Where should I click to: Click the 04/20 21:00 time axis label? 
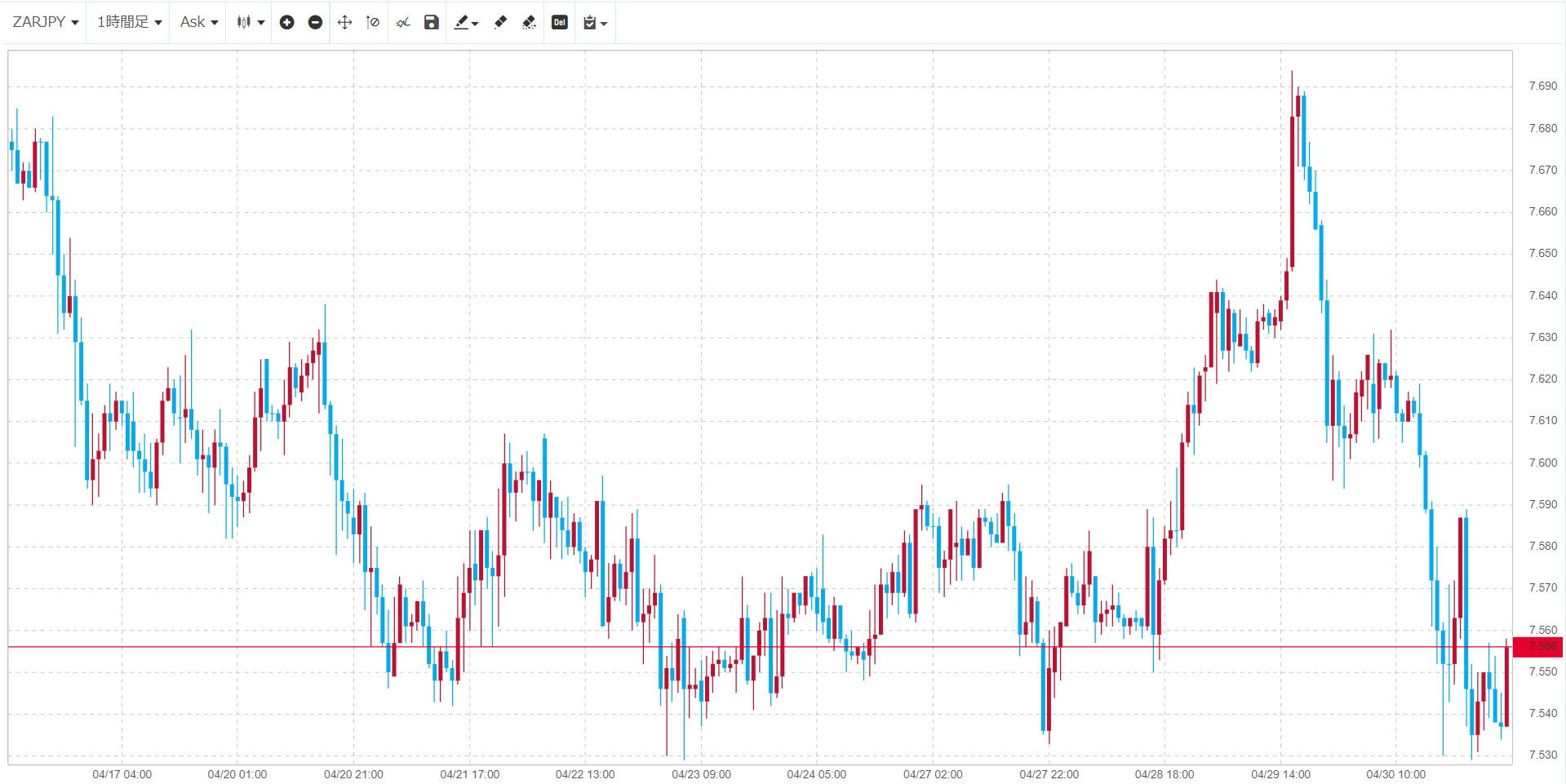click(353, 774)
